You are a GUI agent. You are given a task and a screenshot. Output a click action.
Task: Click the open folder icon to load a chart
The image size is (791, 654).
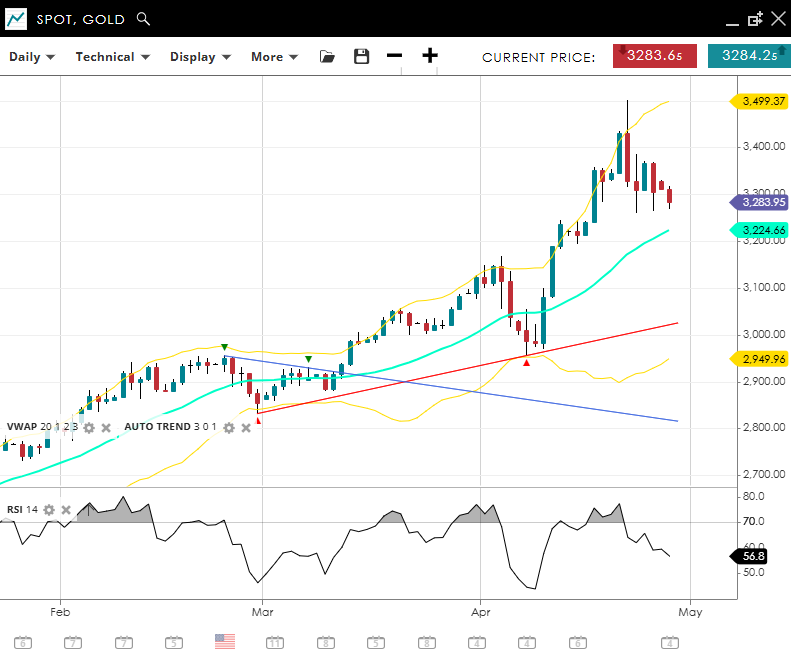pyautogui.click(x=327, y=57)
